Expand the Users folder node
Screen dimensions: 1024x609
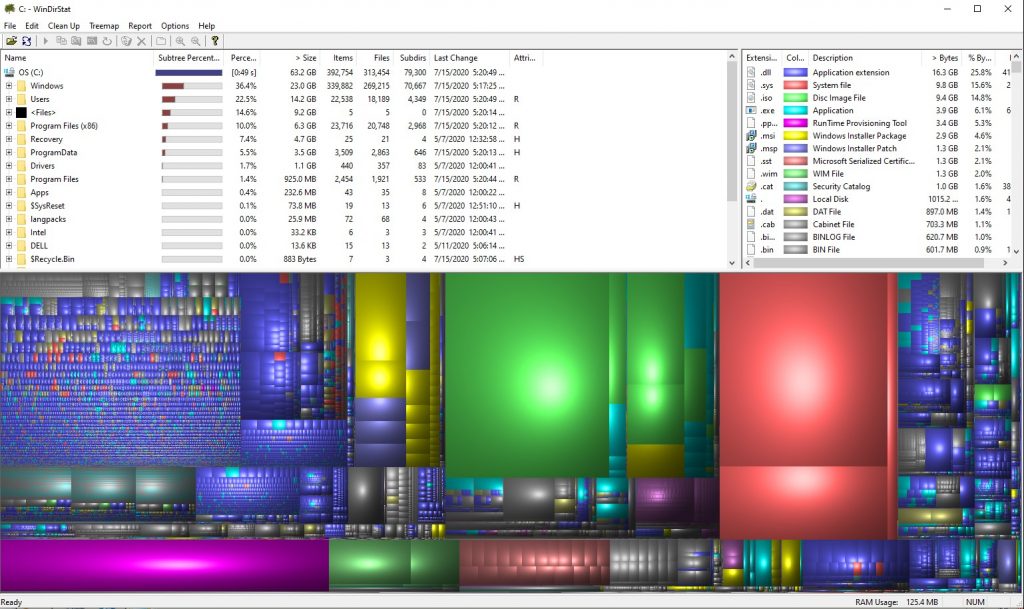tap(8, 99)
